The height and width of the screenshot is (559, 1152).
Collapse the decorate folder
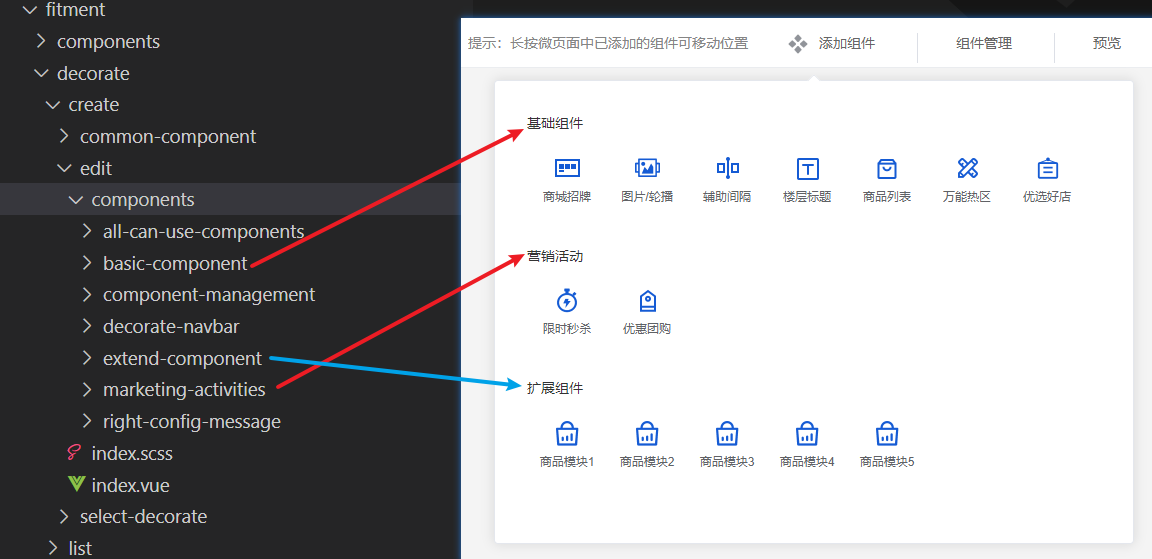[92, 74]
